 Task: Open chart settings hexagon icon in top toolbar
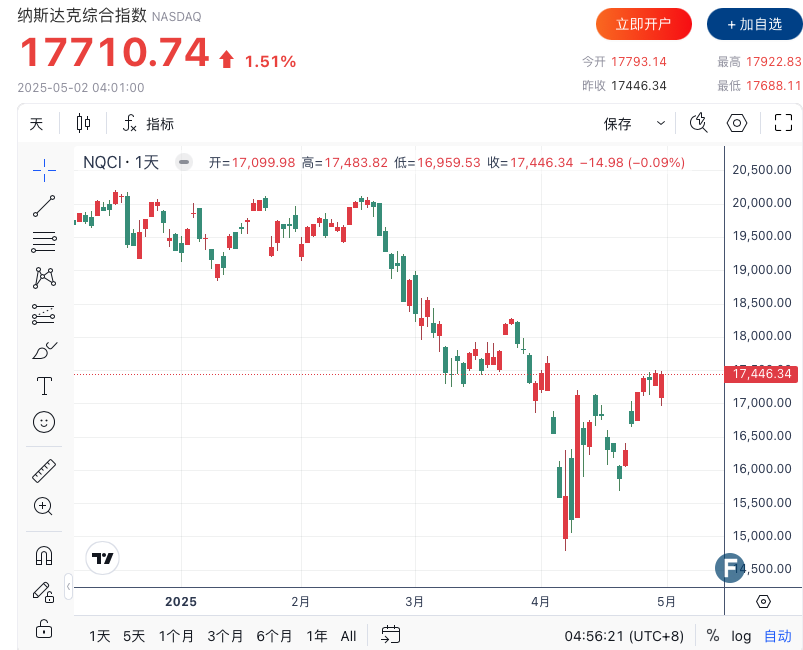point(737,124)
